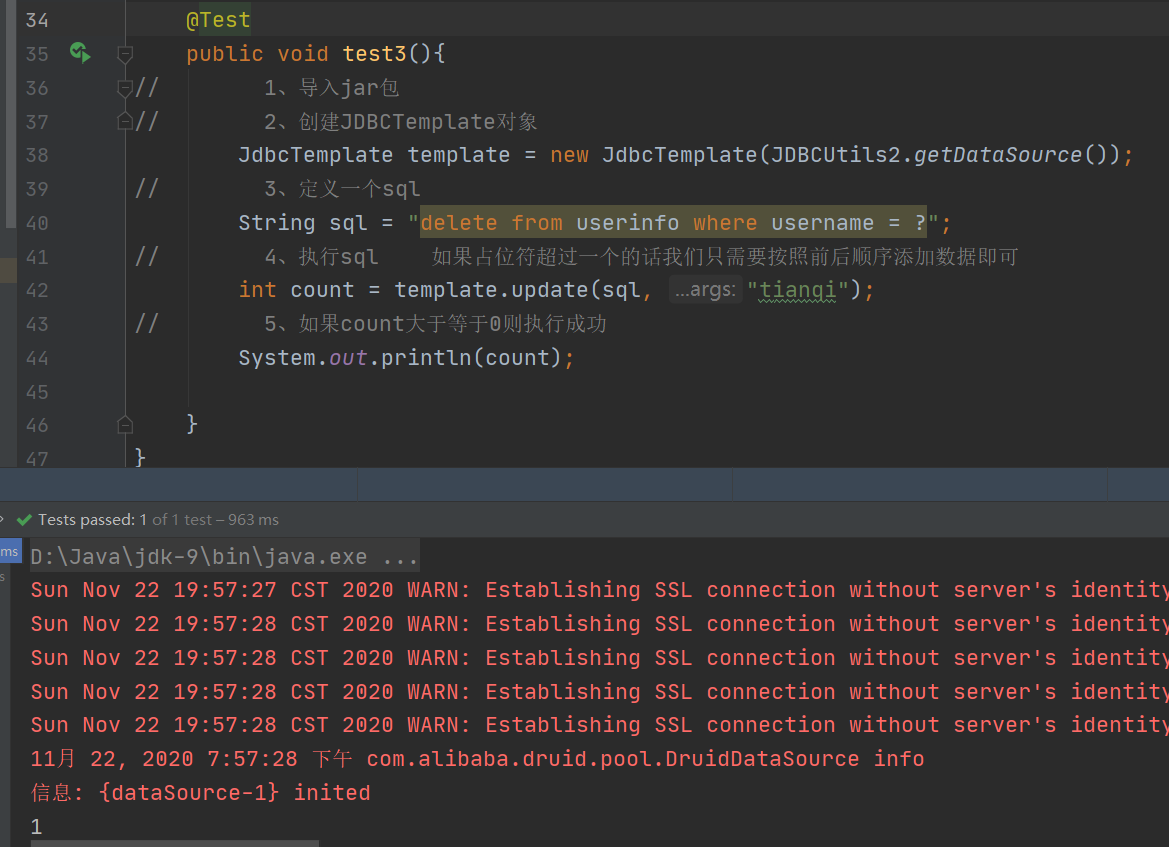This screenshot has height=847, width=1169.
Task: Collapse the test3 method fold marker
Action: tap(125, 54)
